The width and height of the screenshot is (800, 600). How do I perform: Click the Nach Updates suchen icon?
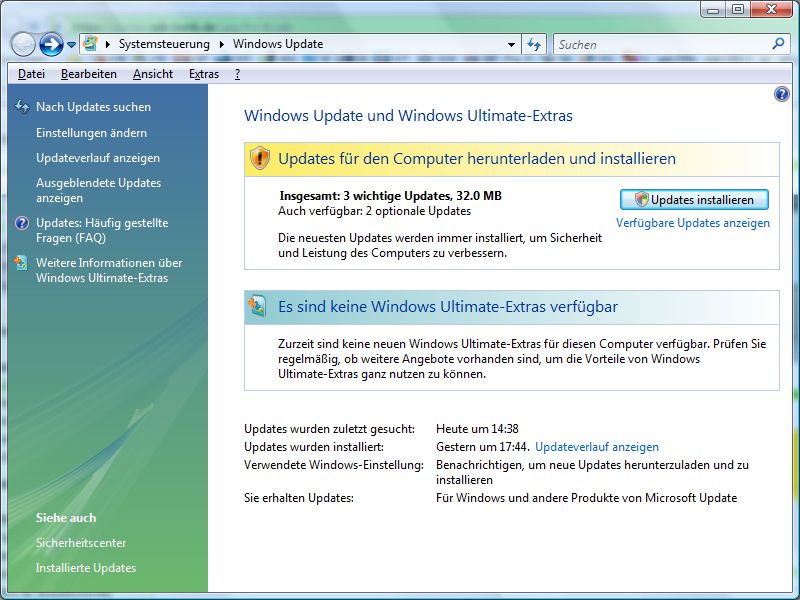pos(22,107)
